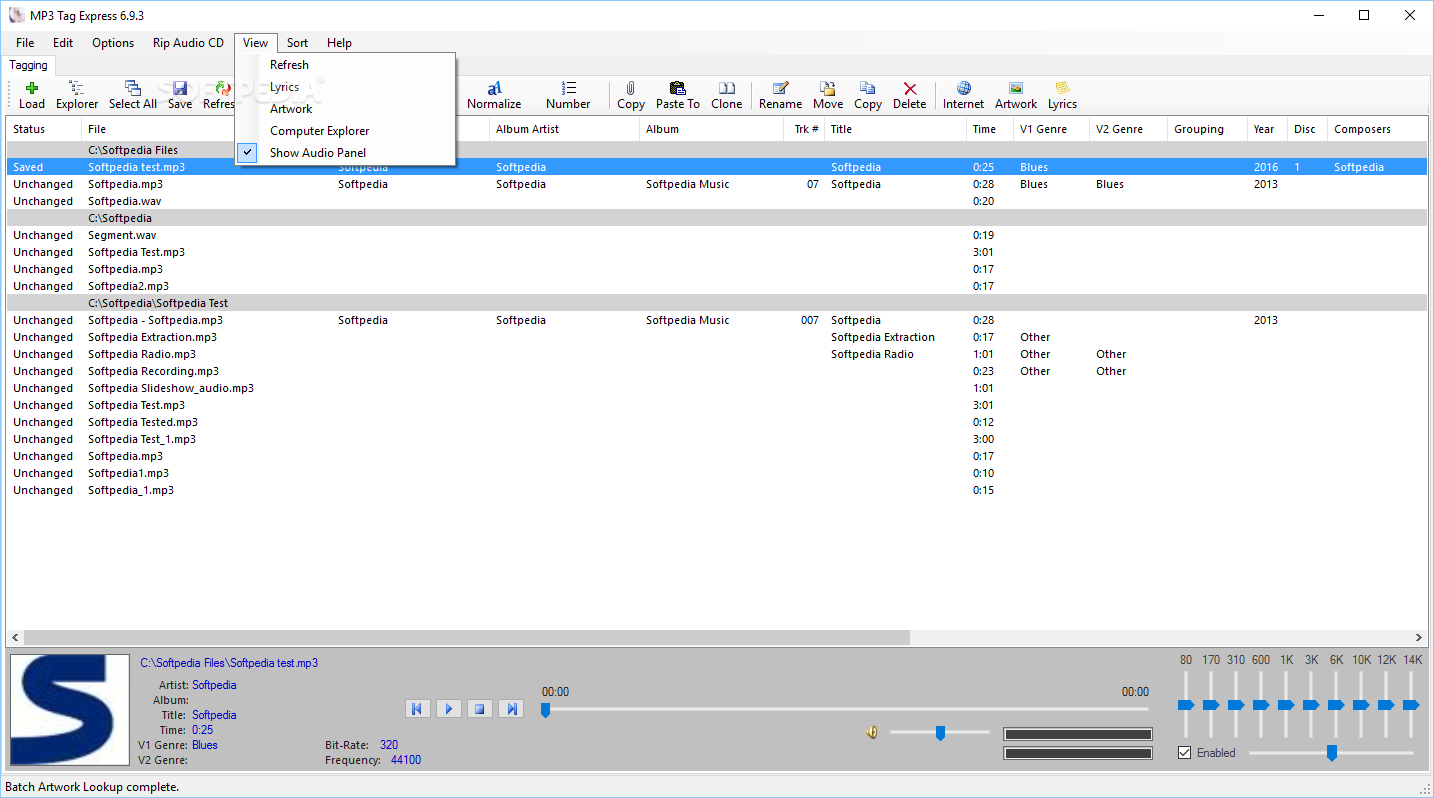Open the Help menu

(339, 43)
